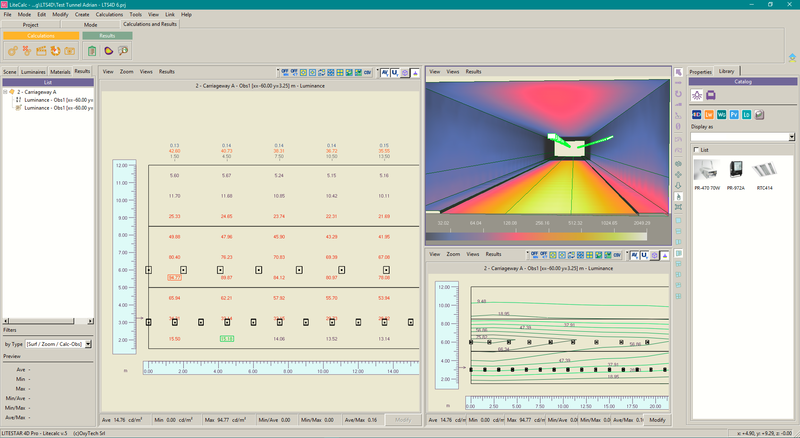Select the PR-972A luminaire thumbnail

736,175
